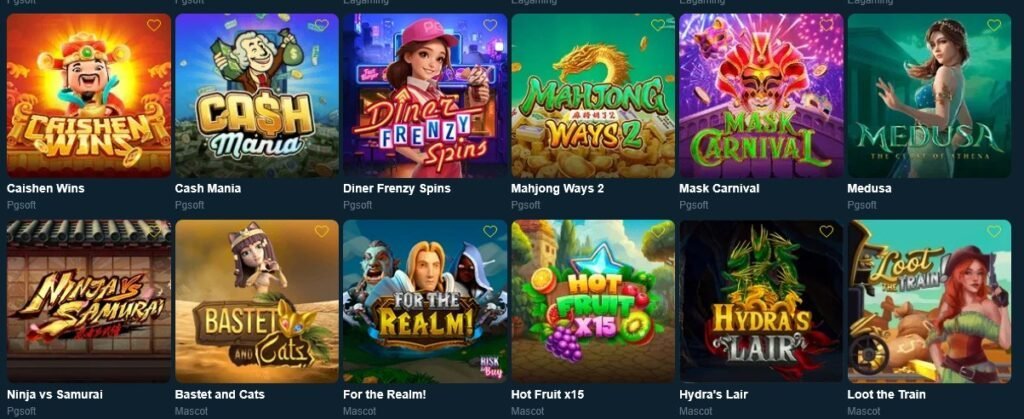Open the Caishen Wins game thumbnail

click(89, 95)
